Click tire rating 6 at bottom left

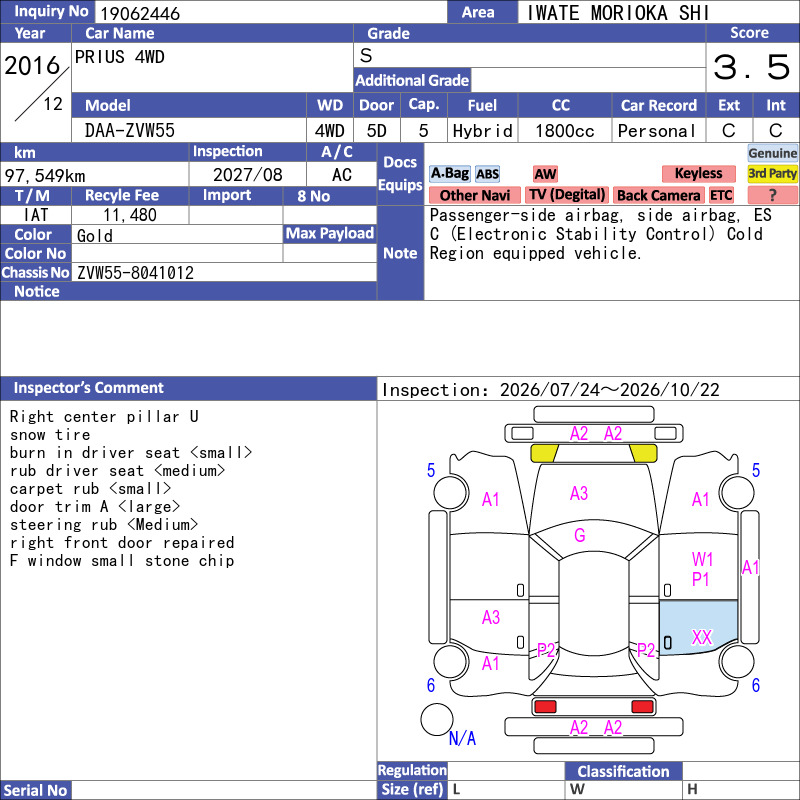(x=431, y=685)
